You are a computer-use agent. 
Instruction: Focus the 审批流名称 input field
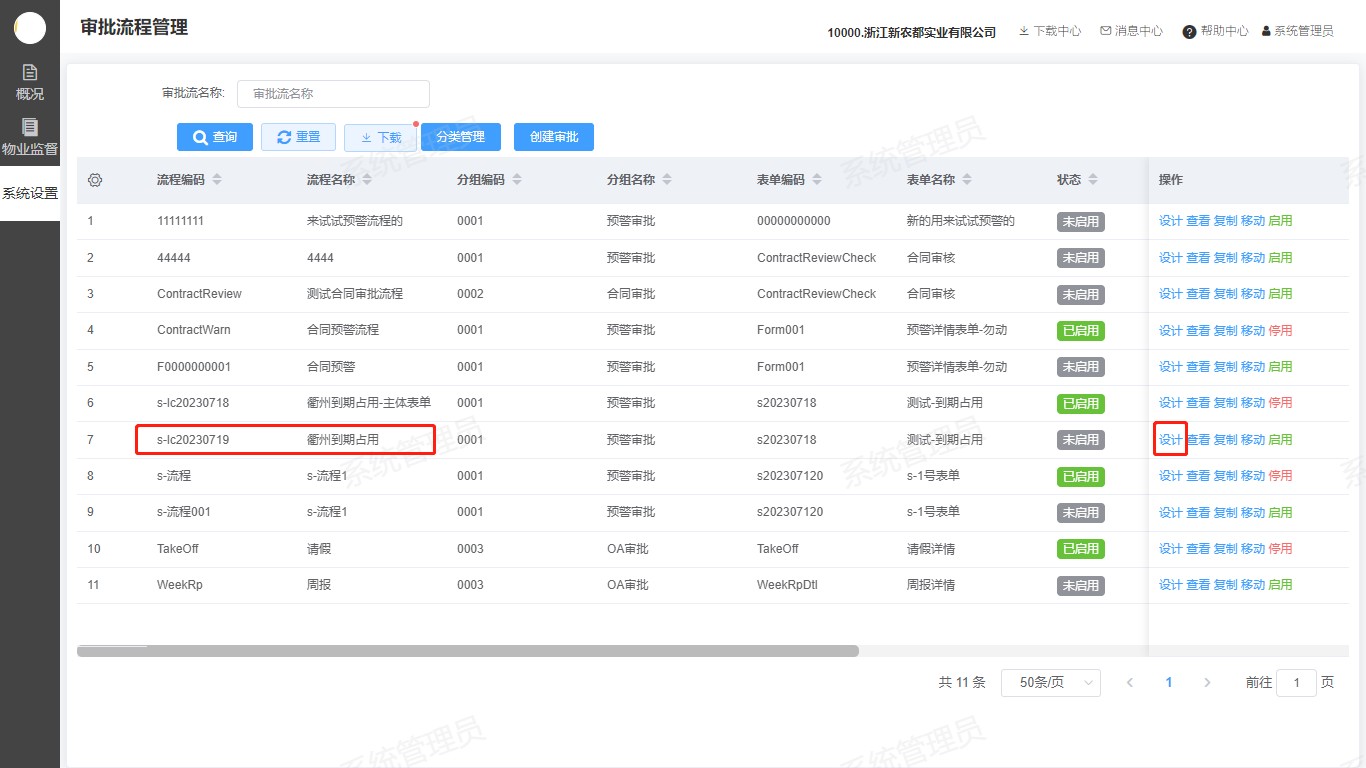pyautogui.click(x=333, y=94)
